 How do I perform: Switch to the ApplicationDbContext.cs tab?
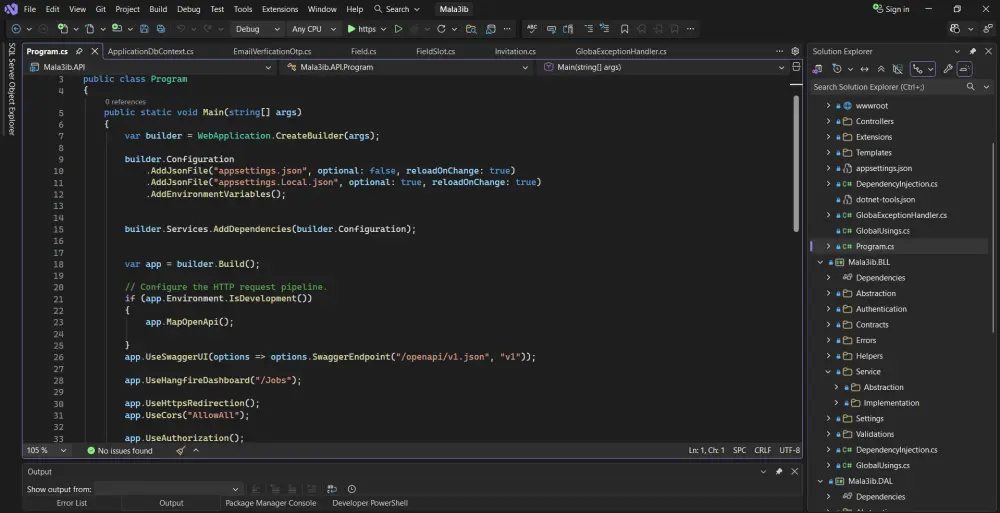[151, 51]
